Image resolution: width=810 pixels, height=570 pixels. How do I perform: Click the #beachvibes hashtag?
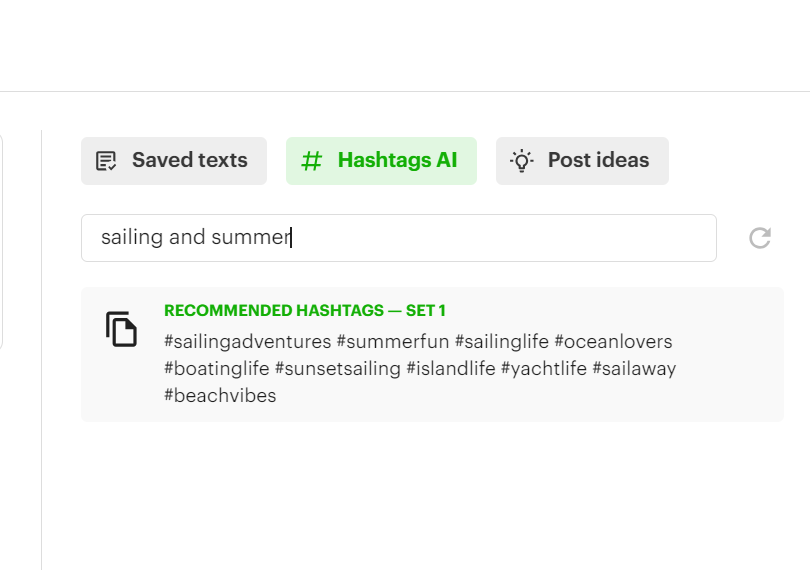tap(220, 396)
